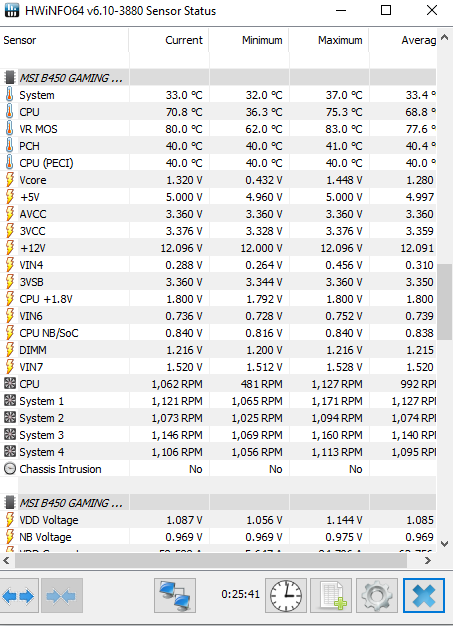453x626 pixels.
Task: Click the shrink layout arrows button
Action: pos(61,595)
